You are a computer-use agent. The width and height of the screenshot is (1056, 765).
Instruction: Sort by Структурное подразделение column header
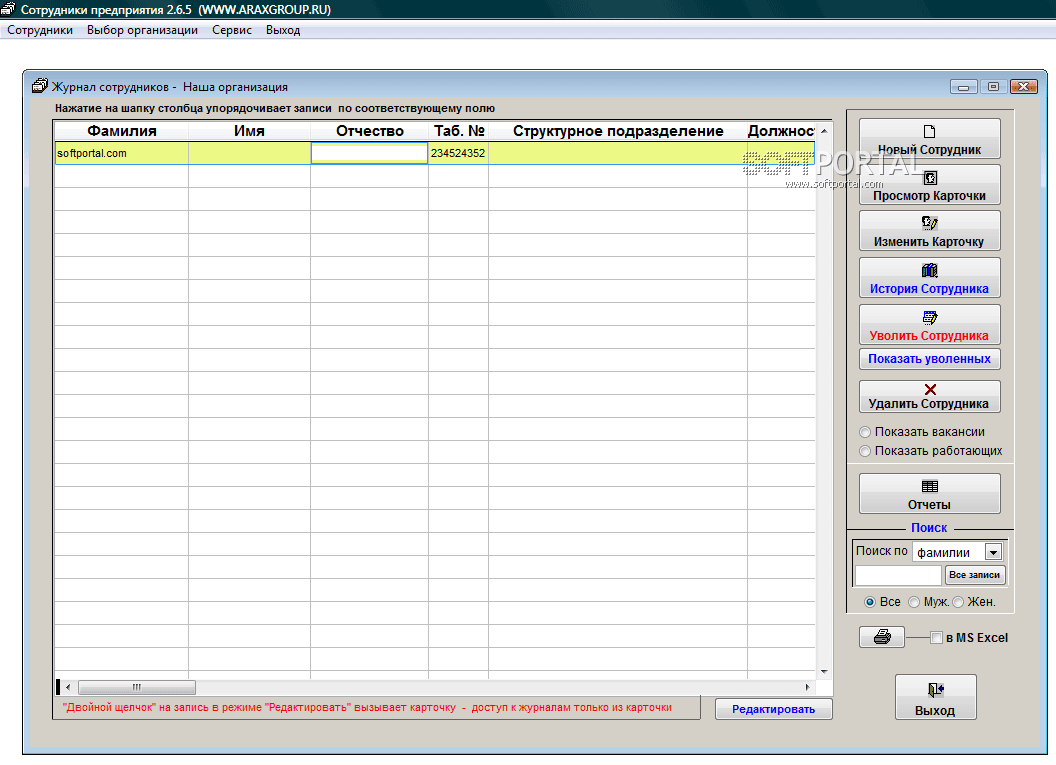click(x=618, y=131)
